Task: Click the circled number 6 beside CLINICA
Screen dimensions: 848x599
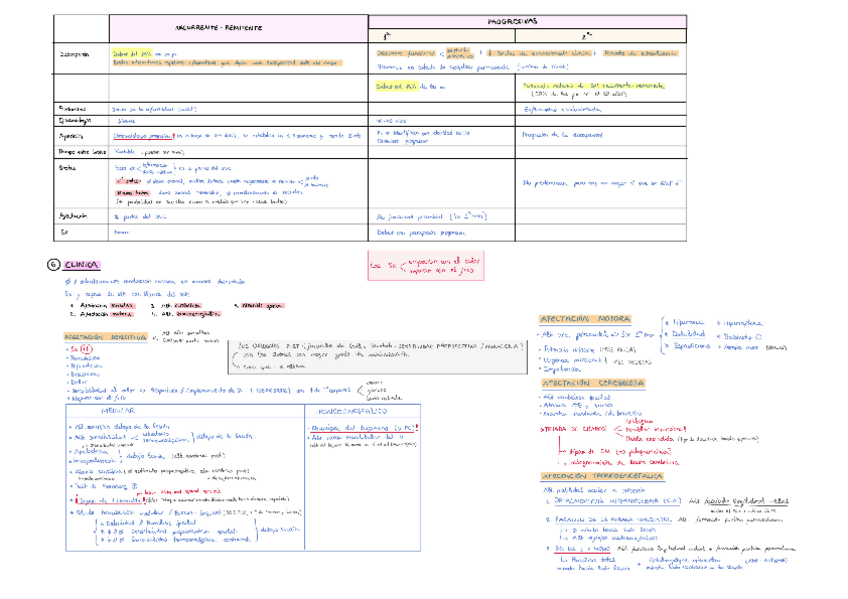Action: pos(55,265)
